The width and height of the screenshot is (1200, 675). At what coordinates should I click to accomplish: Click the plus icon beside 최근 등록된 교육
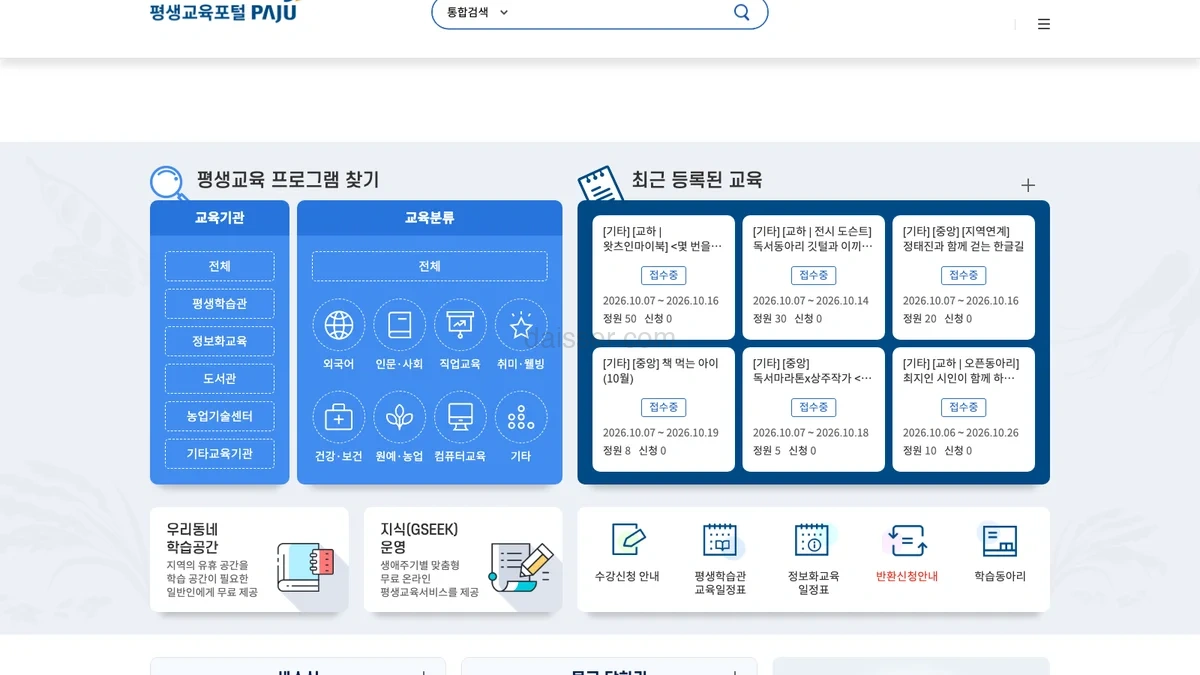1028,185
